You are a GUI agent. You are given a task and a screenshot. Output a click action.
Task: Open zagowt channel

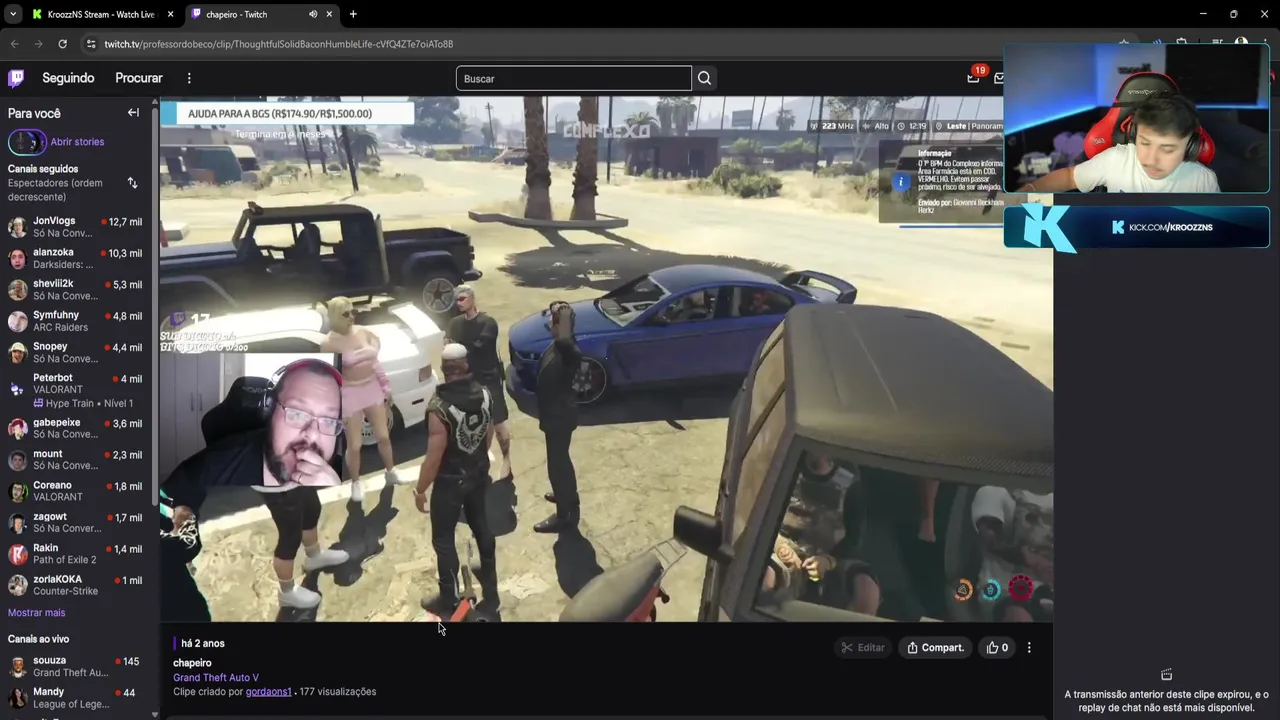click(x=77, y=522)
